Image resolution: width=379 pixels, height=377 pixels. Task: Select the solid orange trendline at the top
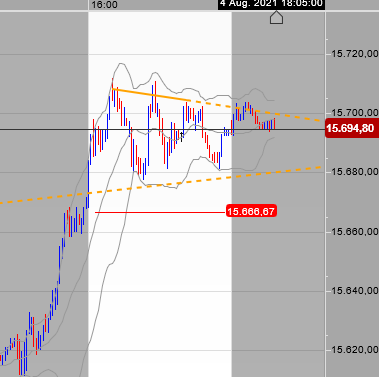151,95
